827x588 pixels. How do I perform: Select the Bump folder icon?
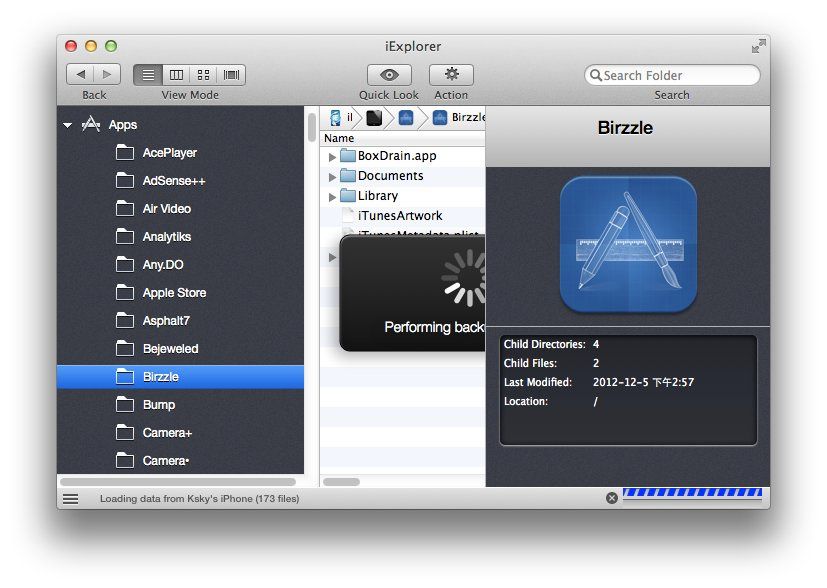click(x=125, y=404)
